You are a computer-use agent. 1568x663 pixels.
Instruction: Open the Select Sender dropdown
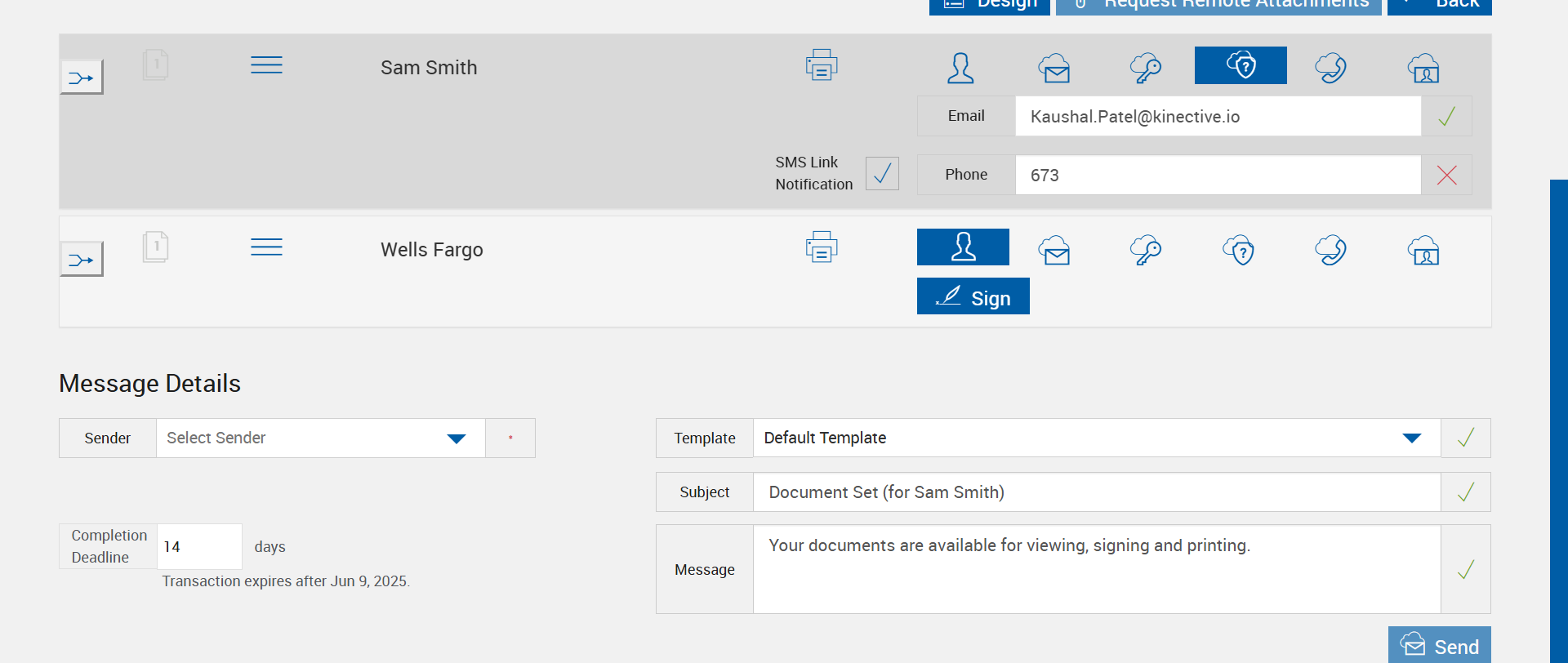click(320, 438)
